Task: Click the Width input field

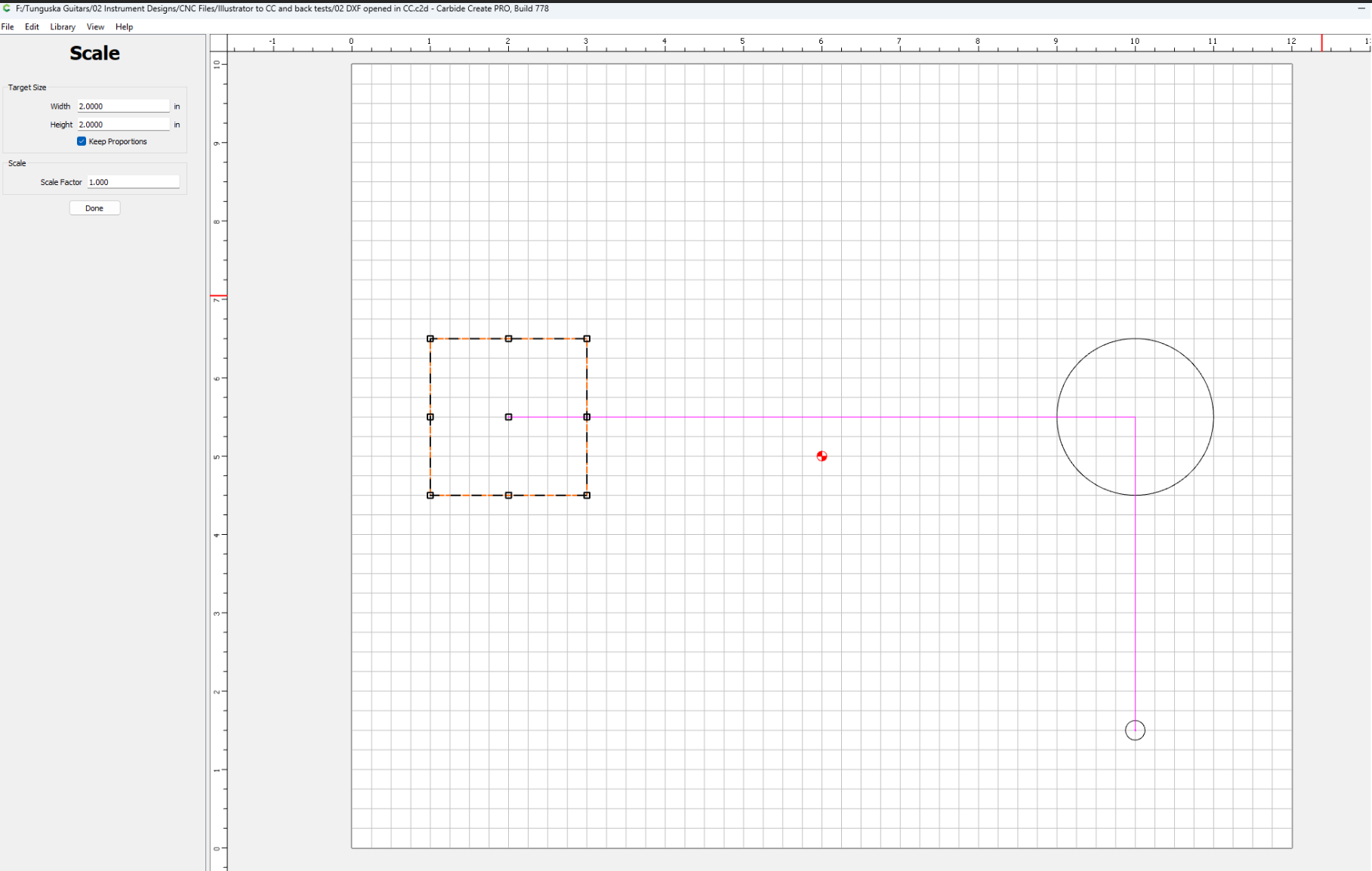Action: [123, 107]
